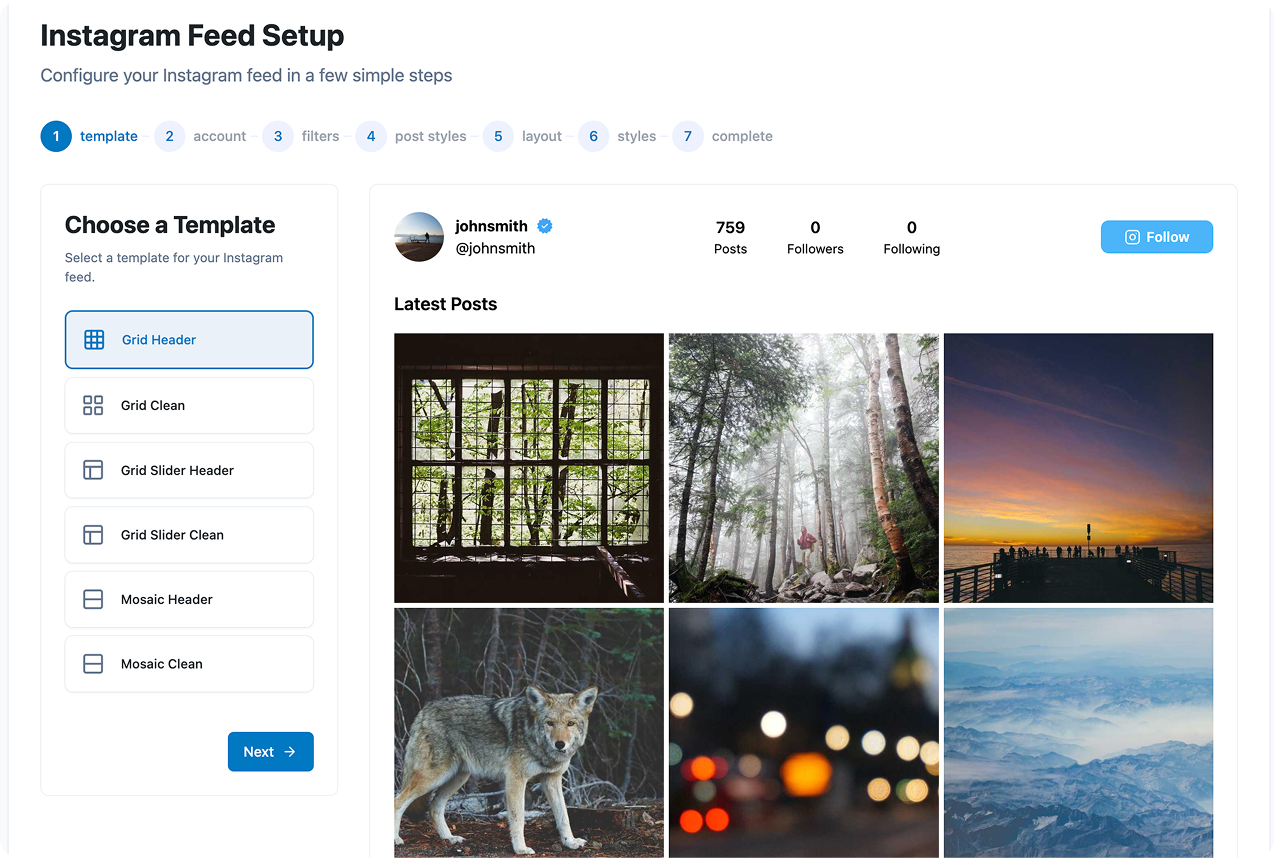Image resolution: width=1274 pixels, height=858 pixels.
Task: Click the Instagram Follow button
Action: click(x=1156, y=237)
